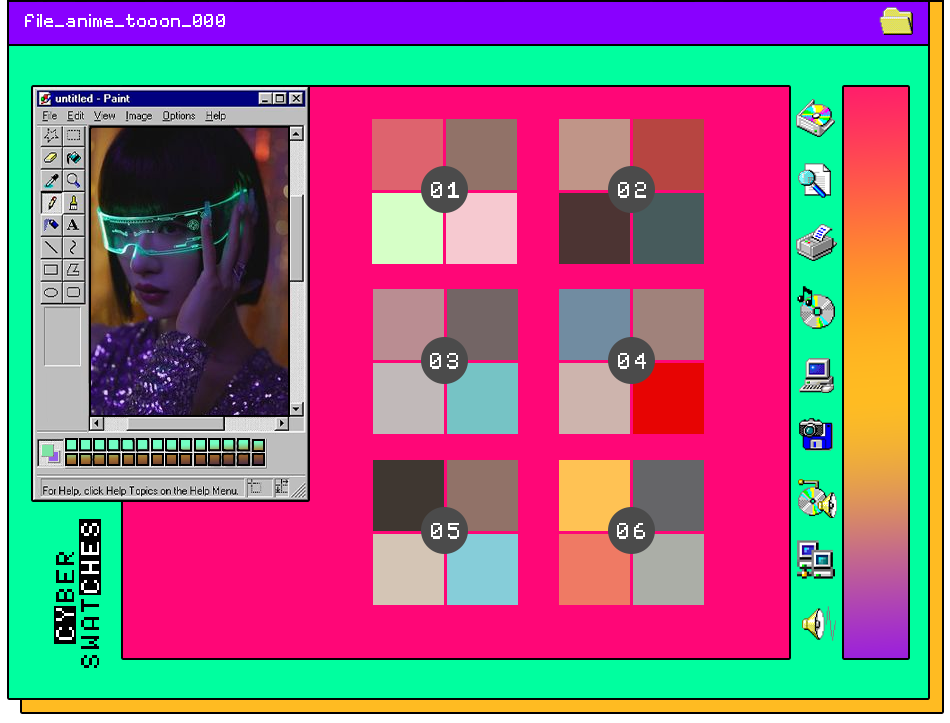Open the yellow folder icon in title bar
The image size is (950, 723).
tap(896, 21)
